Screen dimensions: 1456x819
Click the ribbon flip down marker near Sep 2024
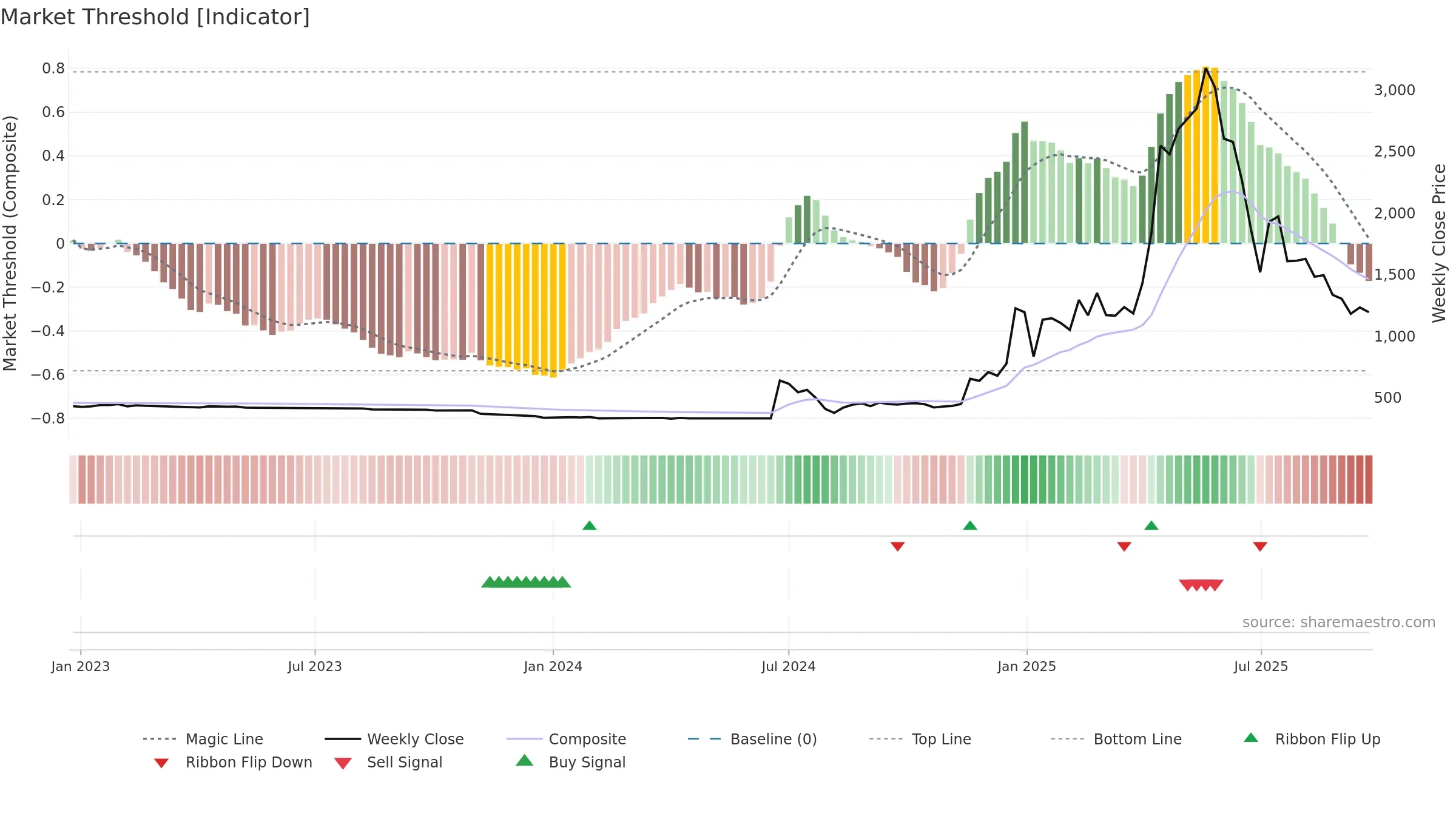[898, 547]
